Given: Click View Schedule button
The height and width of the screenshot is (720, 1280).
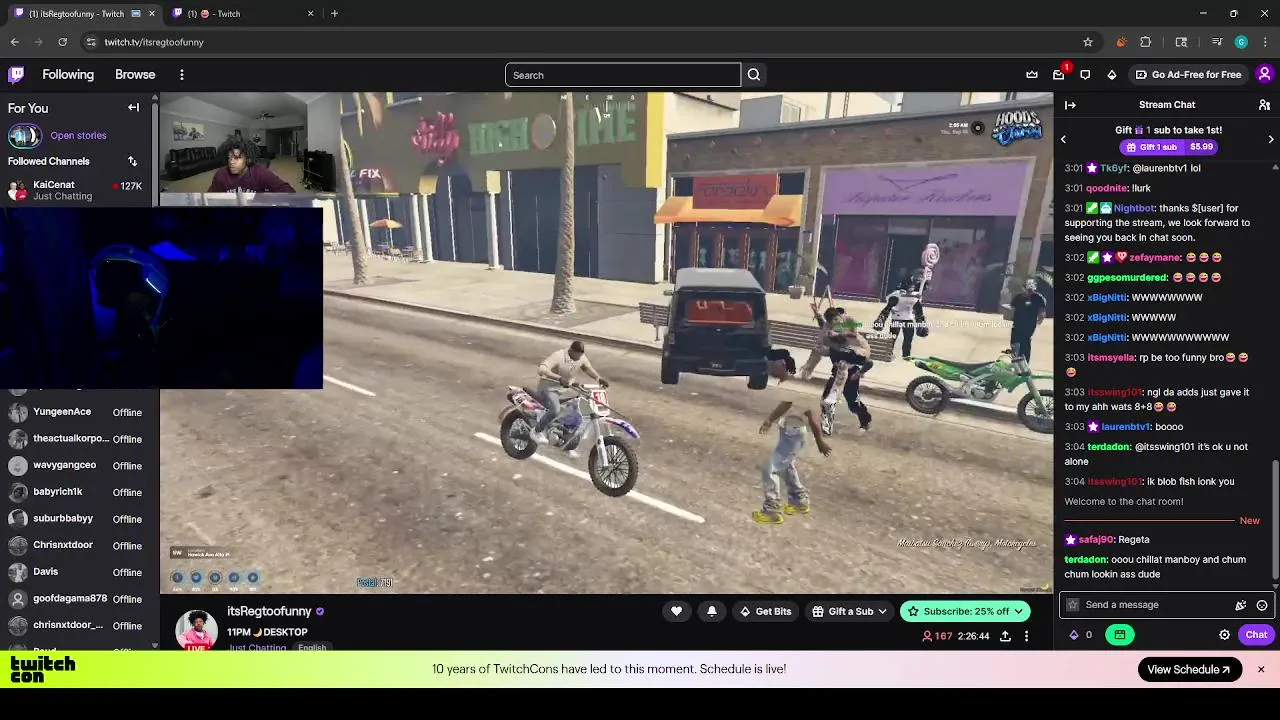Looking at the screenshot, I should click(x=1189, y=669).
